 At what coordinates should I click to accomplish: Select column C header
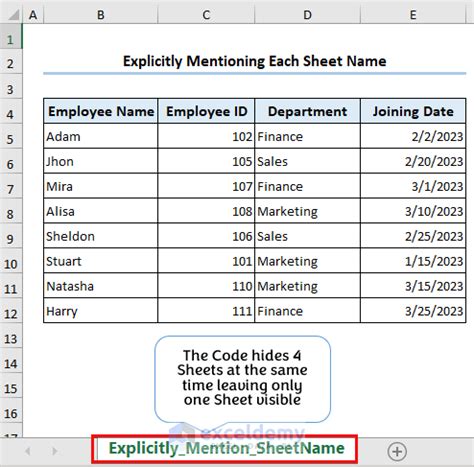click(x=206, y=15)
